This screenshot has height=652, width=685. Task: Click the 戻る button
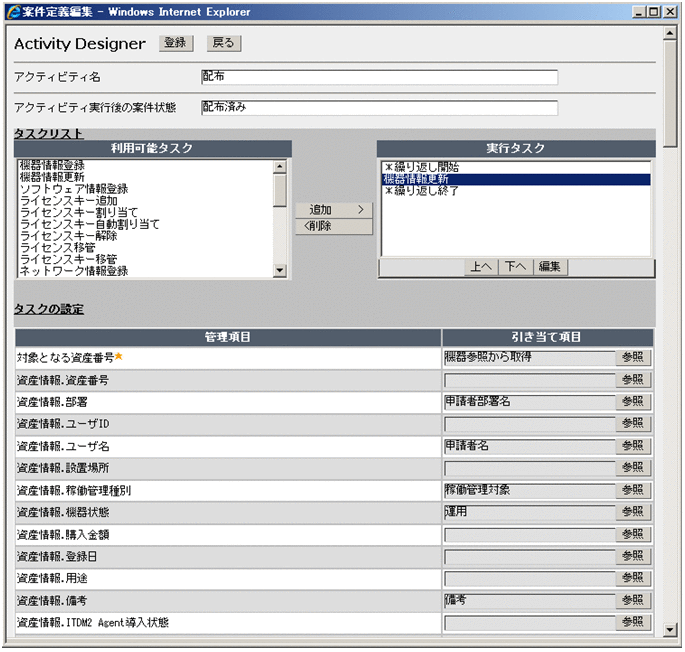pos(224,43)
